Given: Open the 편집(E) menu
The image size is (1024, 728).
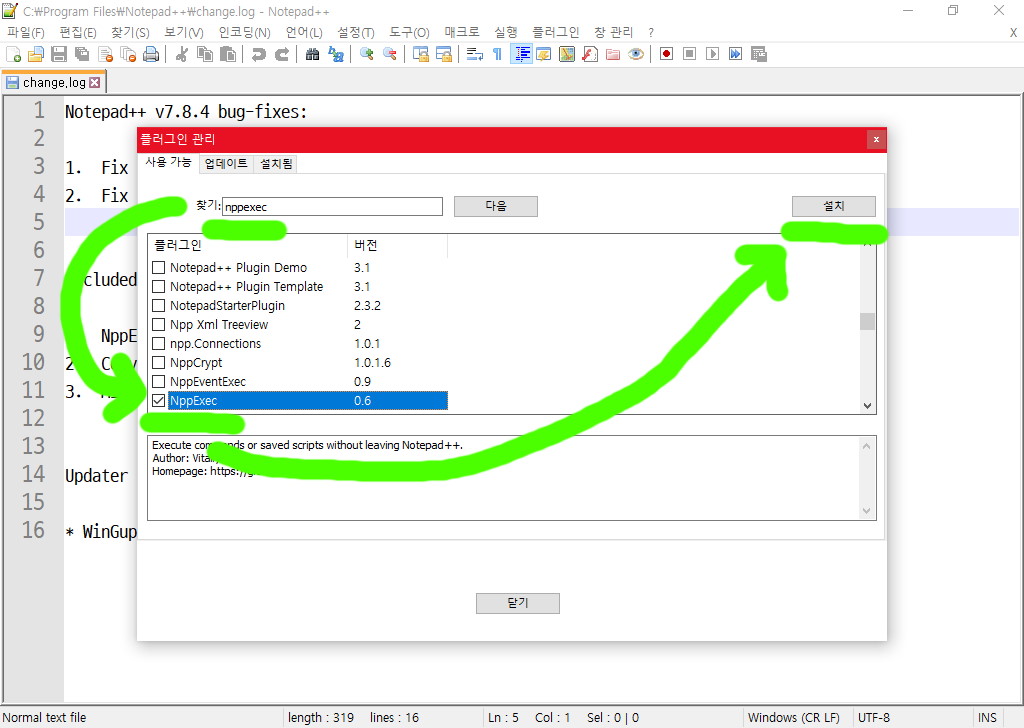Looking at the screenshot, I should tap(78, 32).
